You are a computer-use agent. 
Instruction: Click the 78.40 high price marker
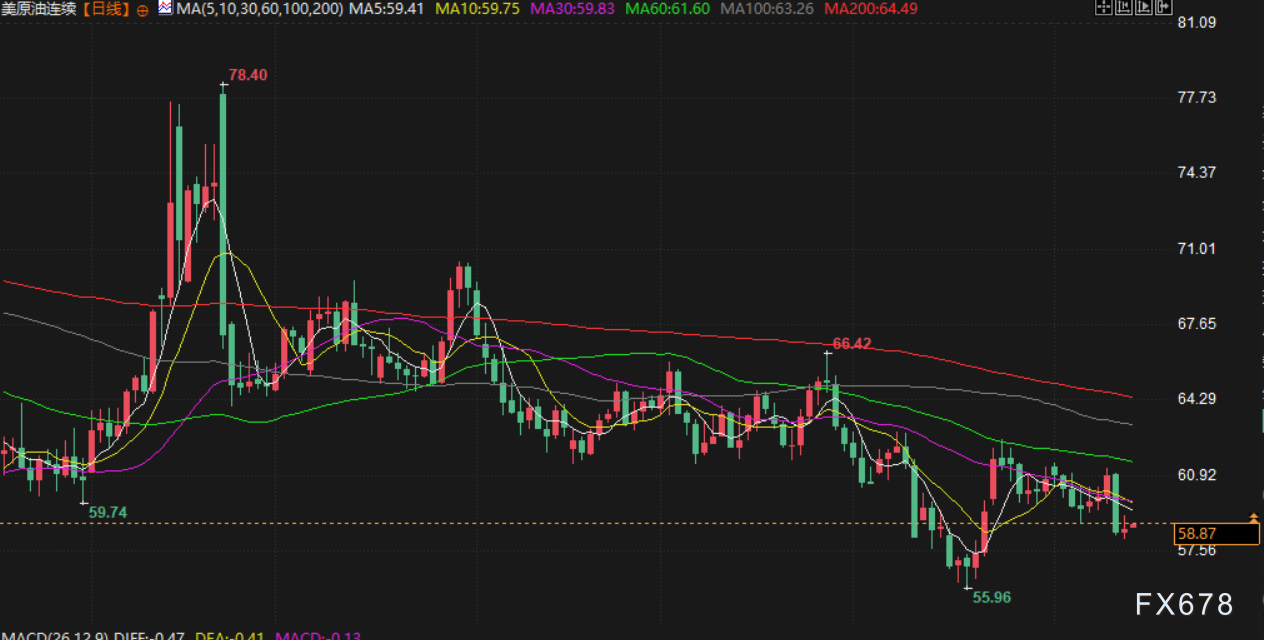248,75
